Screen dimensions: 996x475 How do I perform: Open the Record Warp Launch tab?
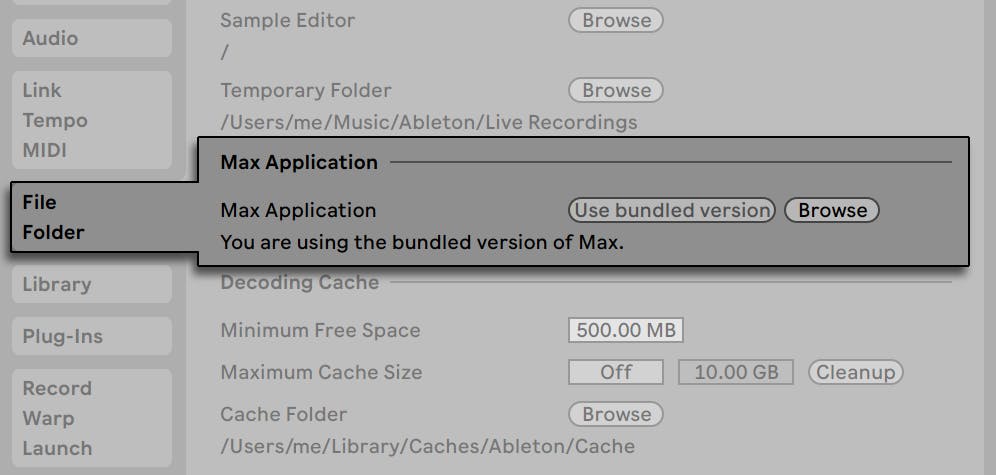coord(91,418)
